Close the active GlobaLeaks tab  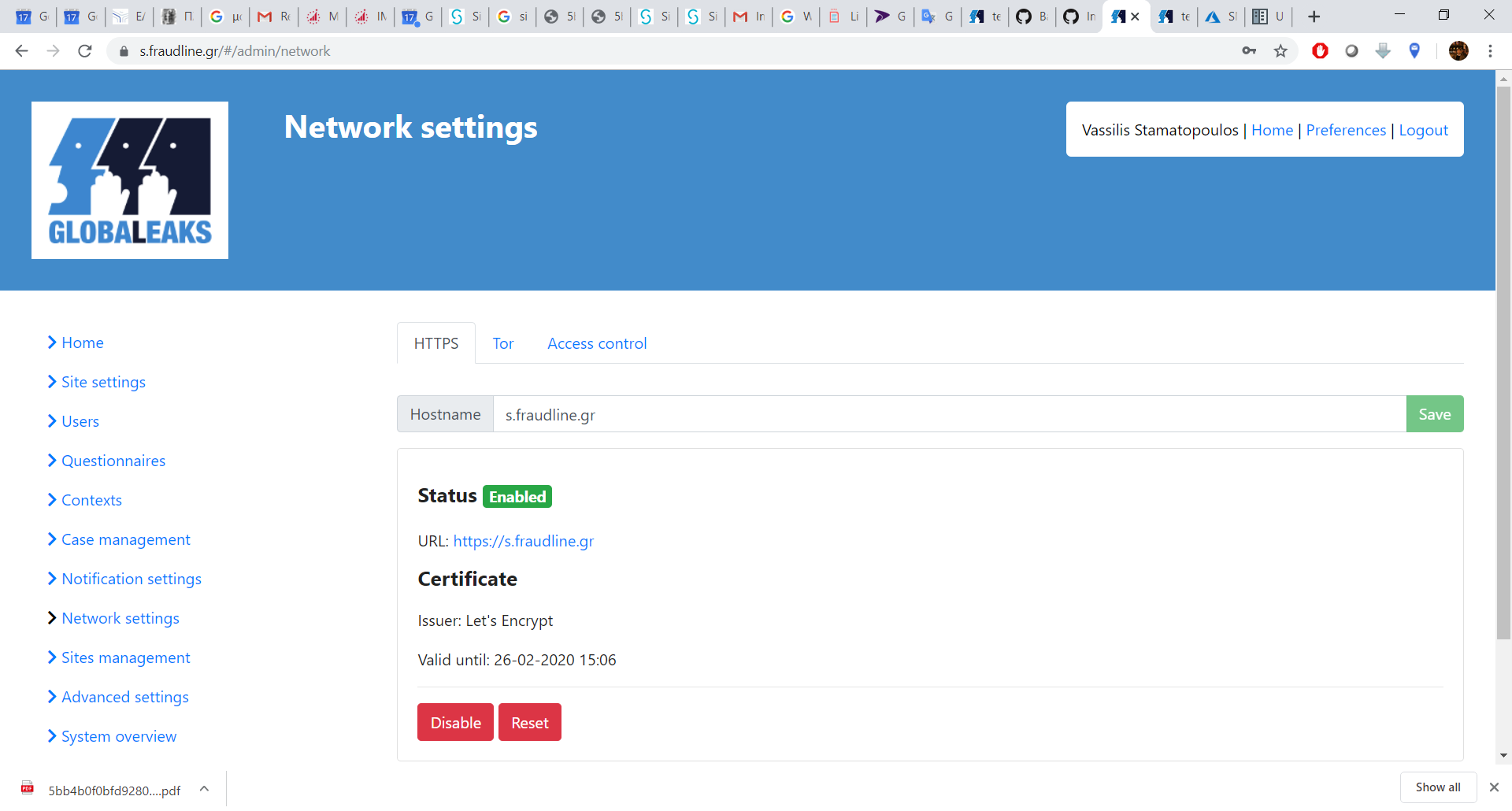[x=1135, y=17]
